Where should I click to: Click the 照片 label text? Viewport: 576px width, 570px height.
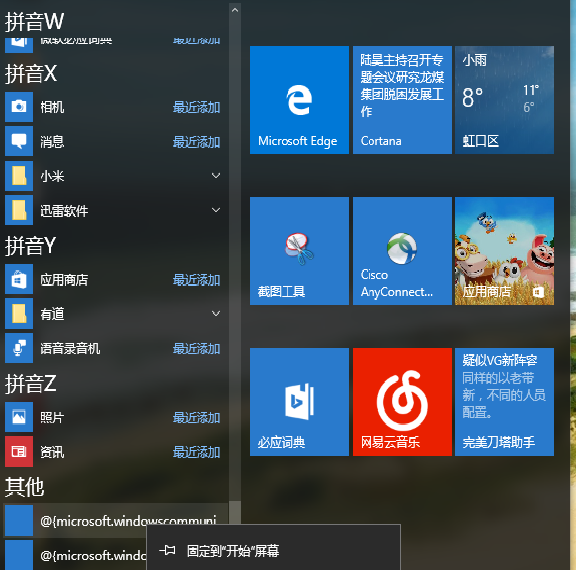click(x=52, y=418)
